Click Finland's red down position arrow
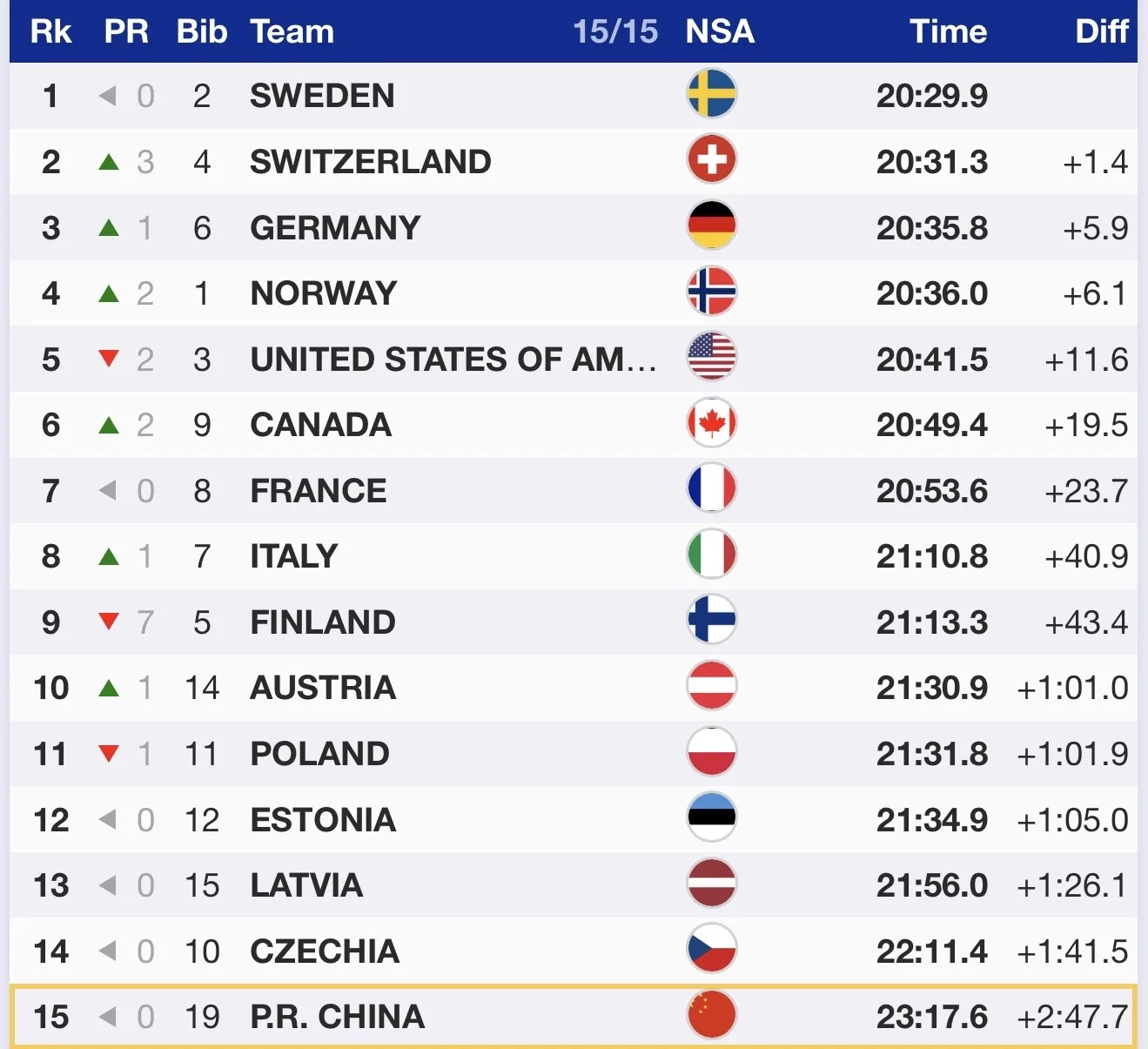Image resolution: width=1148 pixels, height=1049 pixels. (109, 622)
